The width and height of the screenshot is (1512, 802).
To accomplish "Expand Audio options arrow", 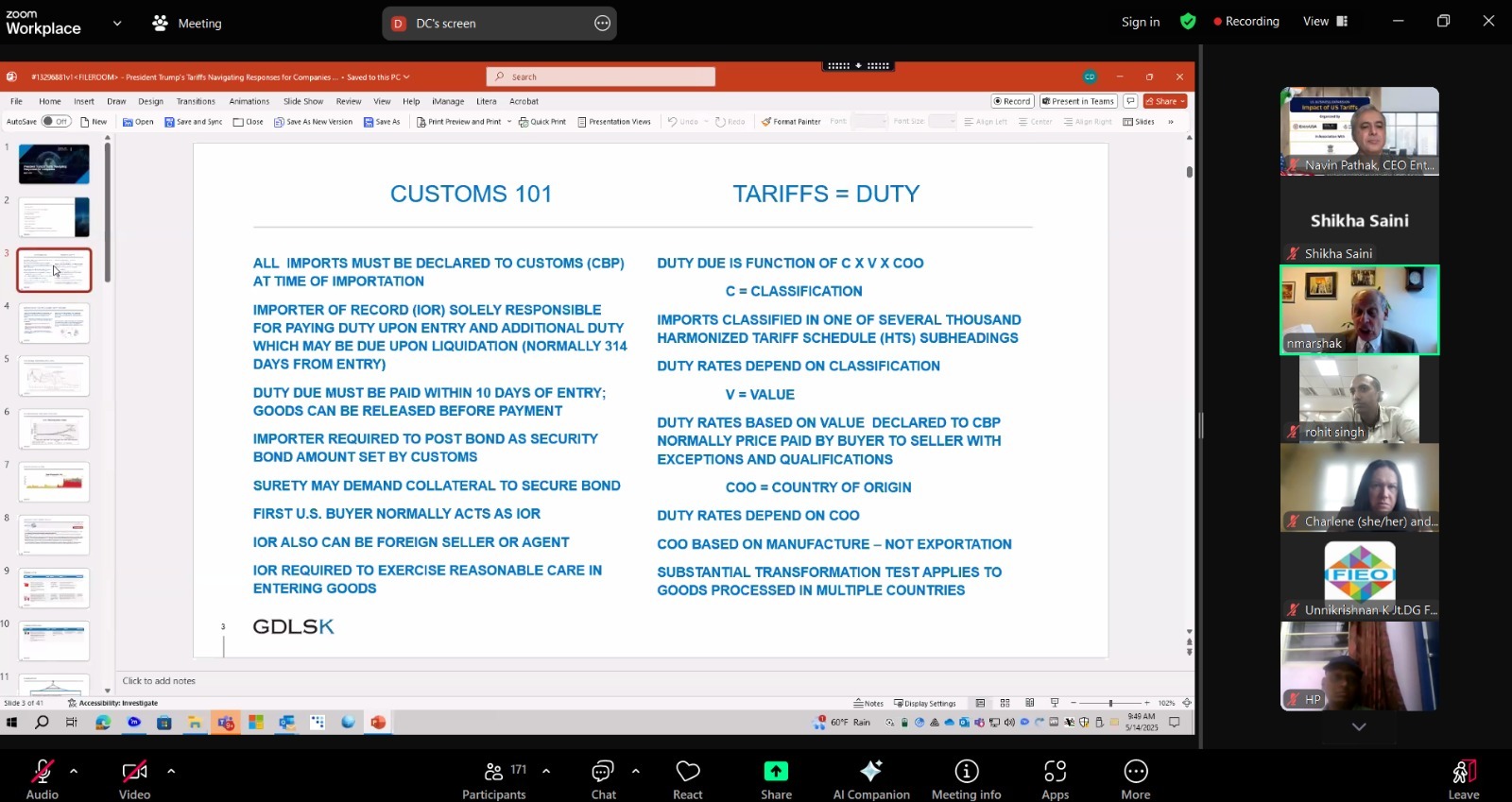I will pos(74,771).
